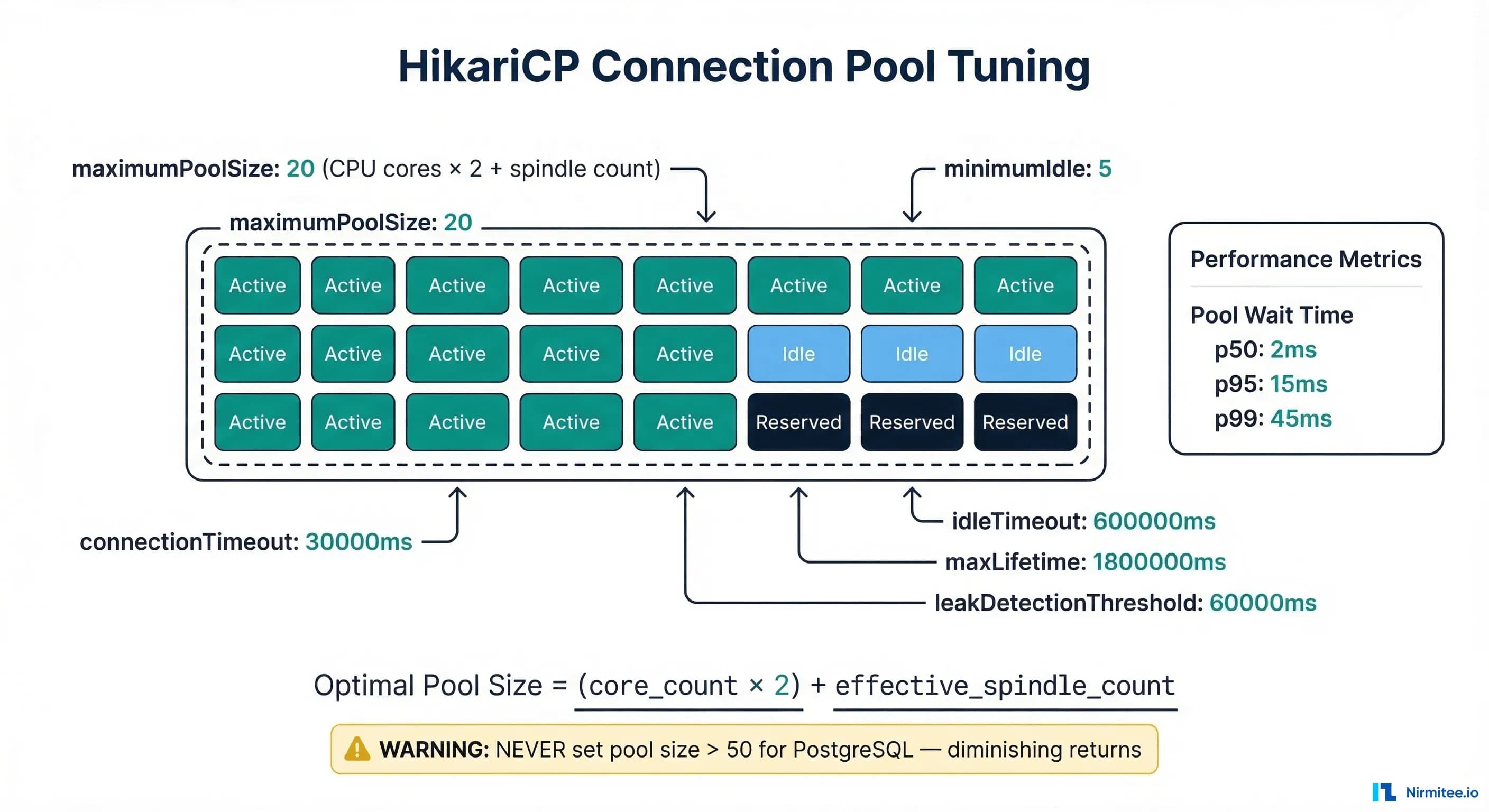Select the "1800000ms" lifetime value
This screenshot has height=812, width=1489.
[x=1159, y=562]
